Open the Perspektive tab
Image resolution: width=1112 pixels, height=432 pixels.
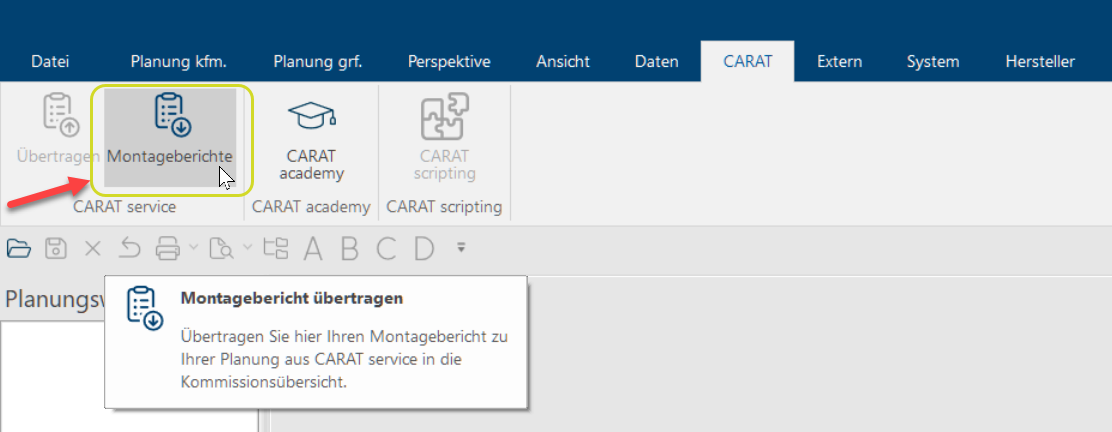coord(449,62)
